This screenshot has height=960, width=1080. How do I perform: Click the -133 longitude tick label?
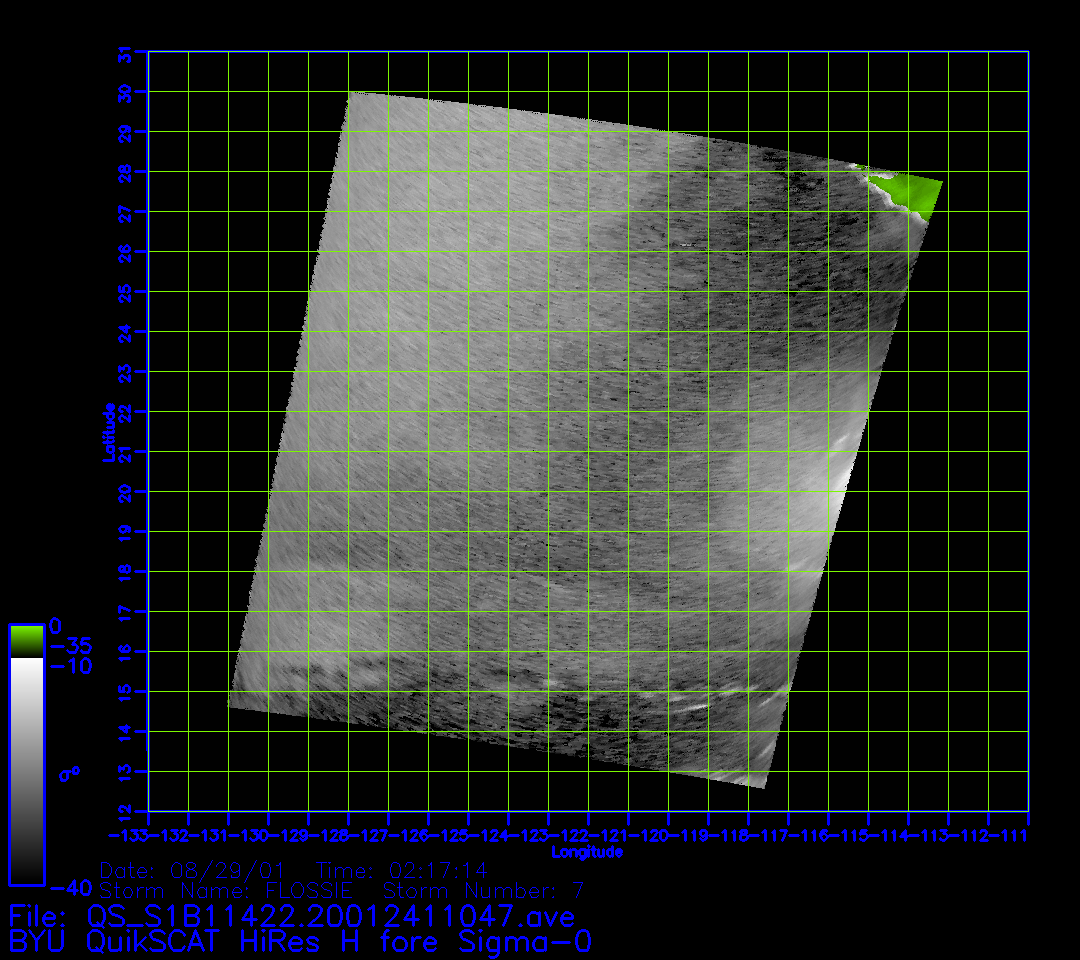point(128,835)
